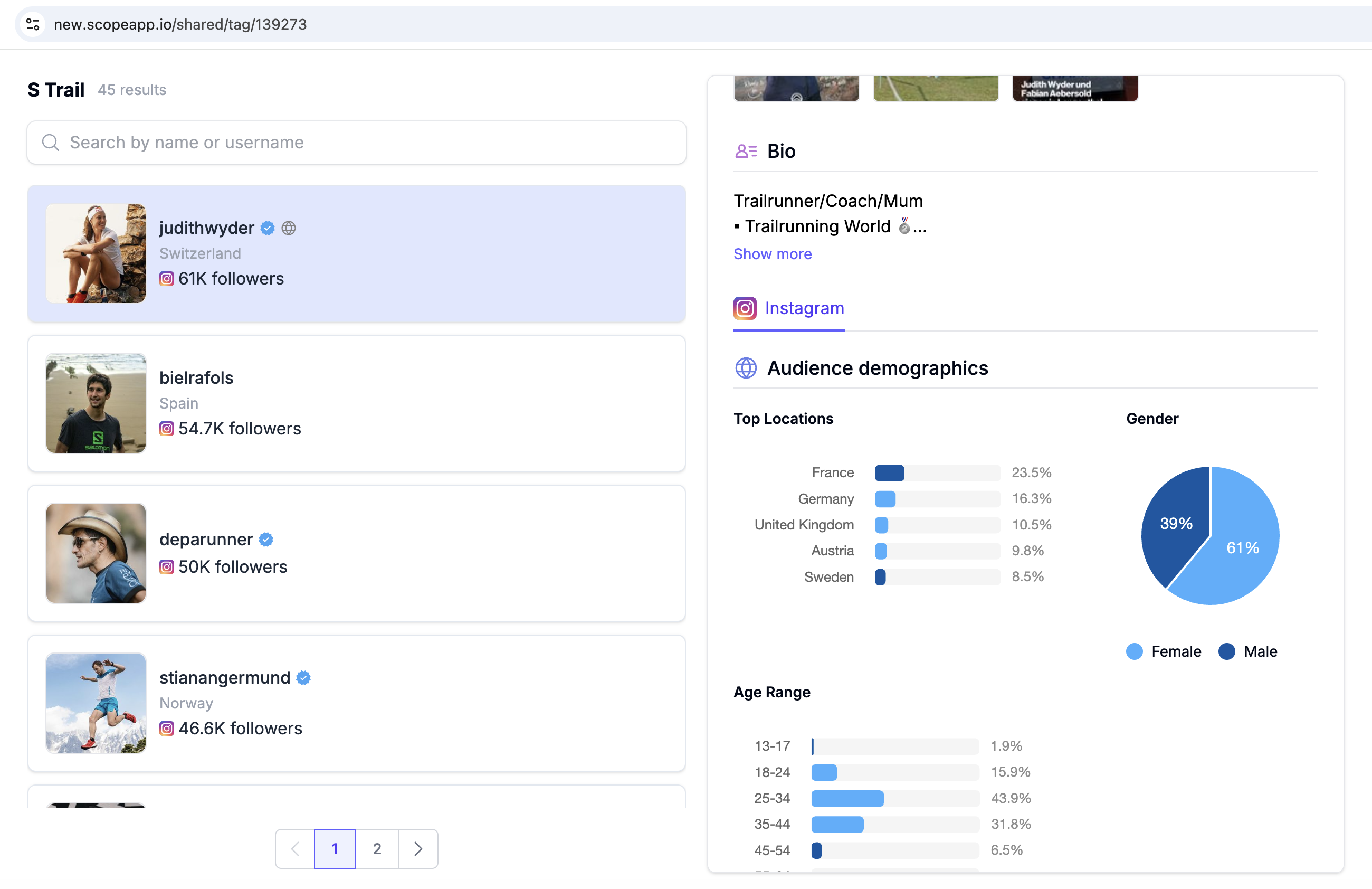Click deparunner's verified badge

(266, 539)
